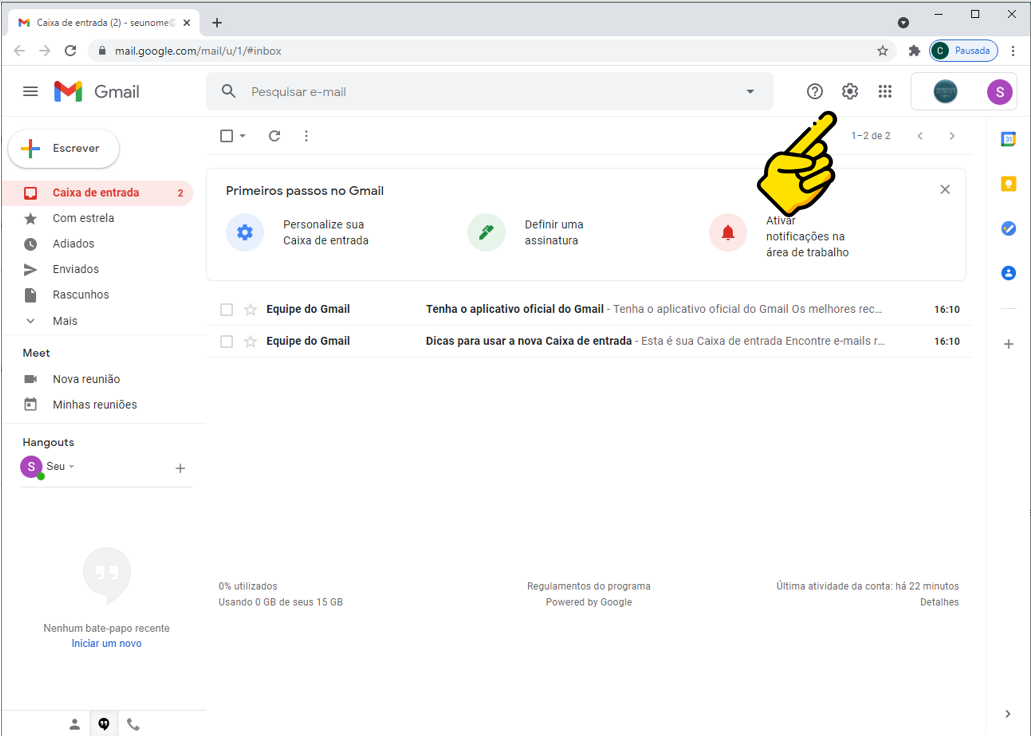Image resolution: width=1031 pixels, height=736 pixels.
Task: Start a new Hangouts chat with plus
Action: tap(180, 468)
